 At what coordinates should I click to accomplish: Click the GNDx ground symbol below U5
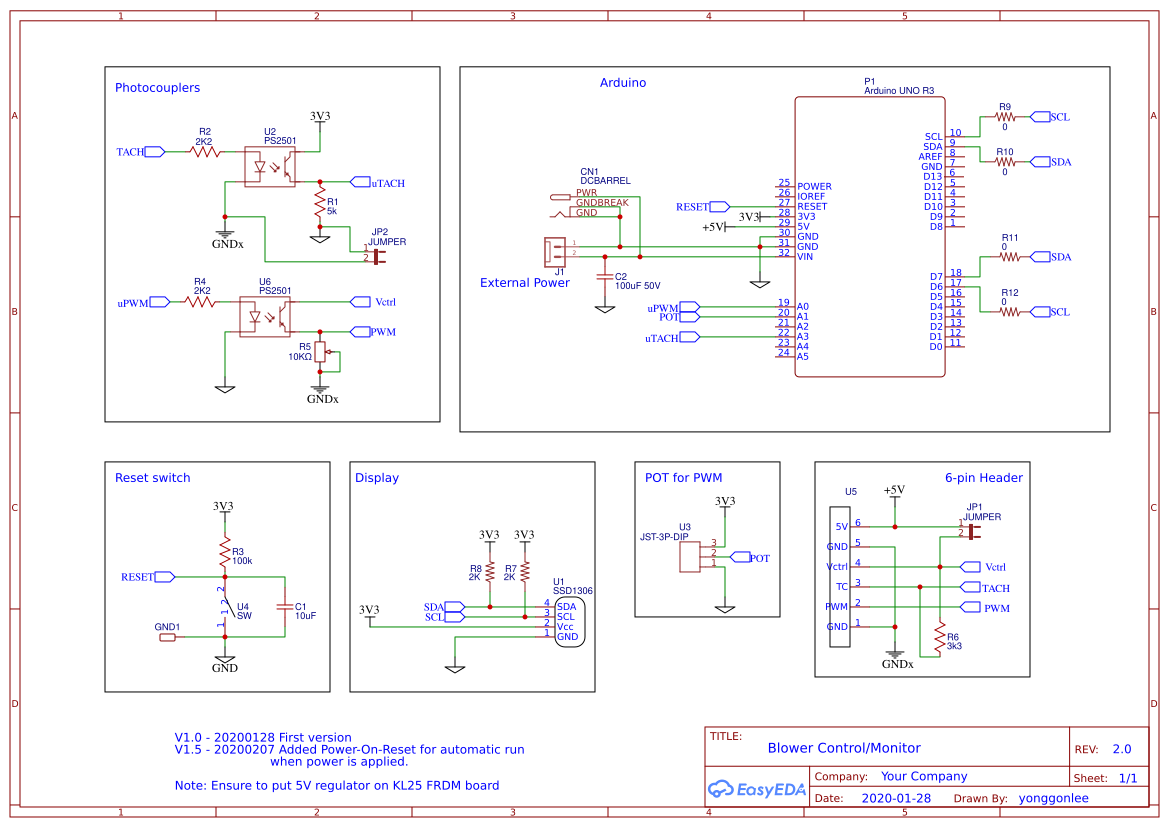coord(895,652)
